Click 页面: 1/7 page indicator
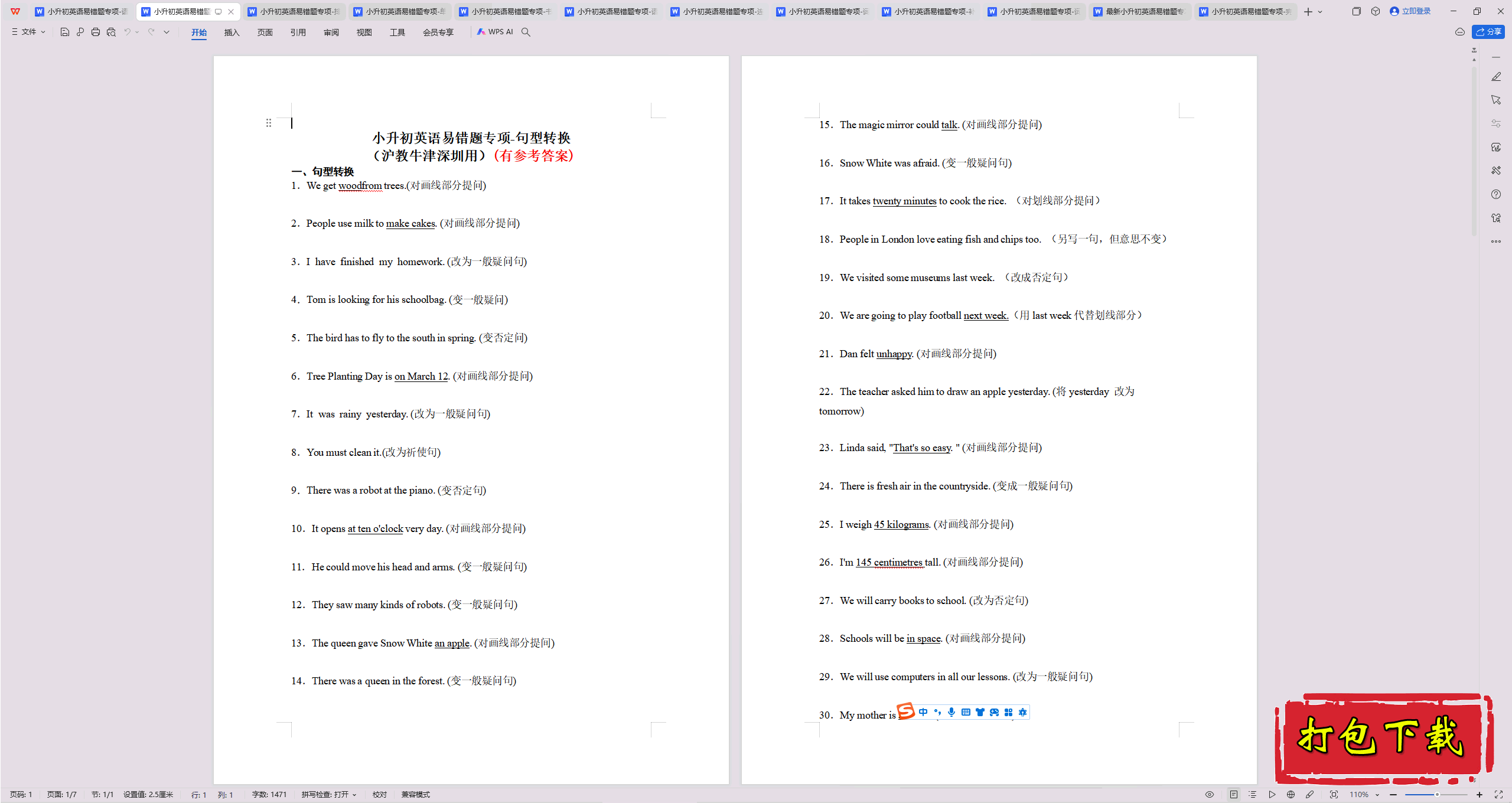Viewport: 1512px width, 803px height. tap(62, 795)
